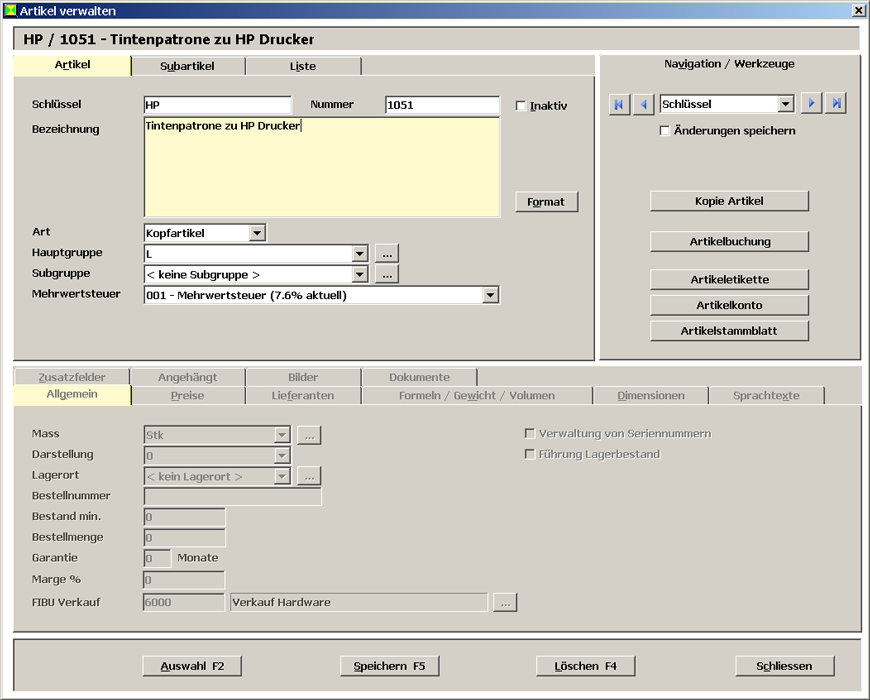Enable the Inaktiv checkbox

521,106
